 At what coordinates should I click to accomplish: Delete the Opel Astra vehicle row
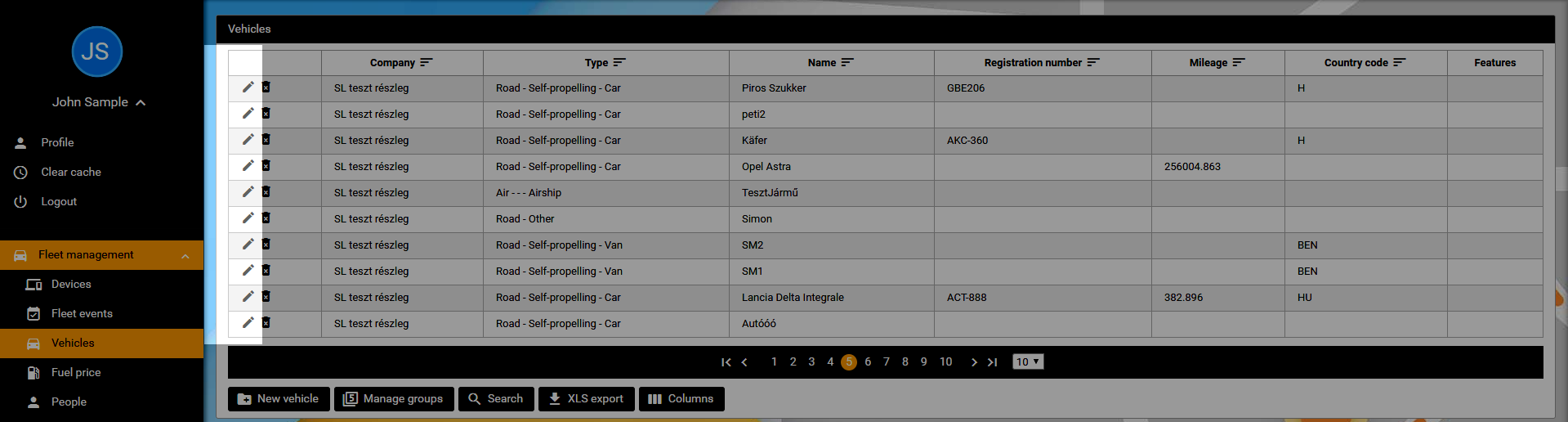pyautogui.click(x=266, y=166)
